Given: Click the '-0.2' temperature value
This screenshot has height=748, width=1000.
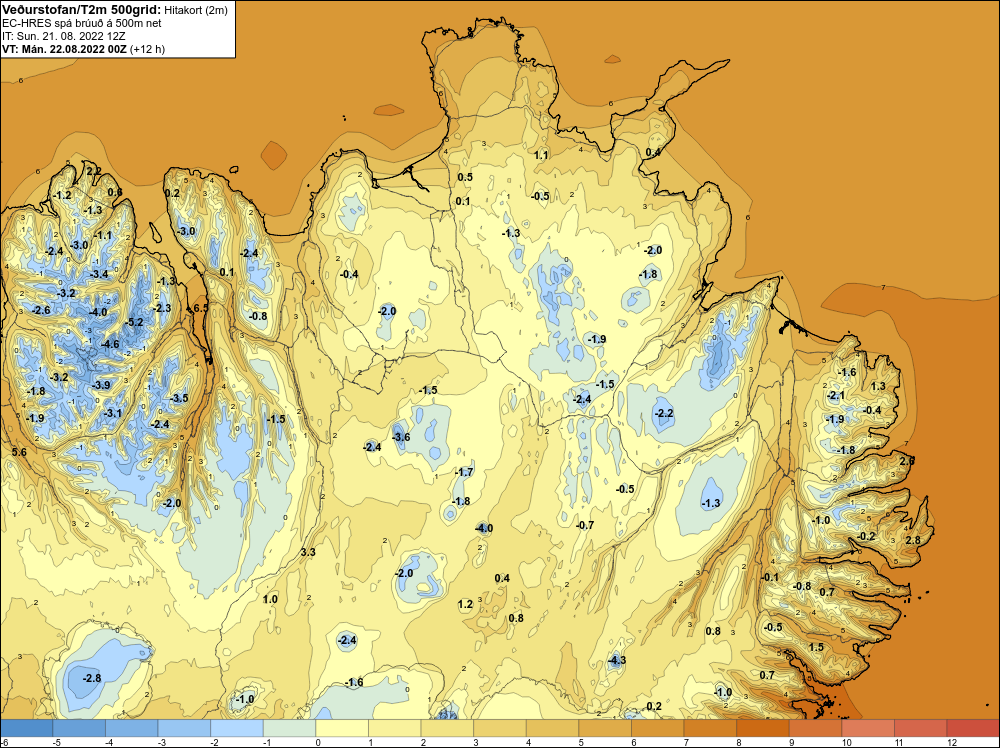Looking at the screenshot, I should pyautogui.click(x=867, y=536).
